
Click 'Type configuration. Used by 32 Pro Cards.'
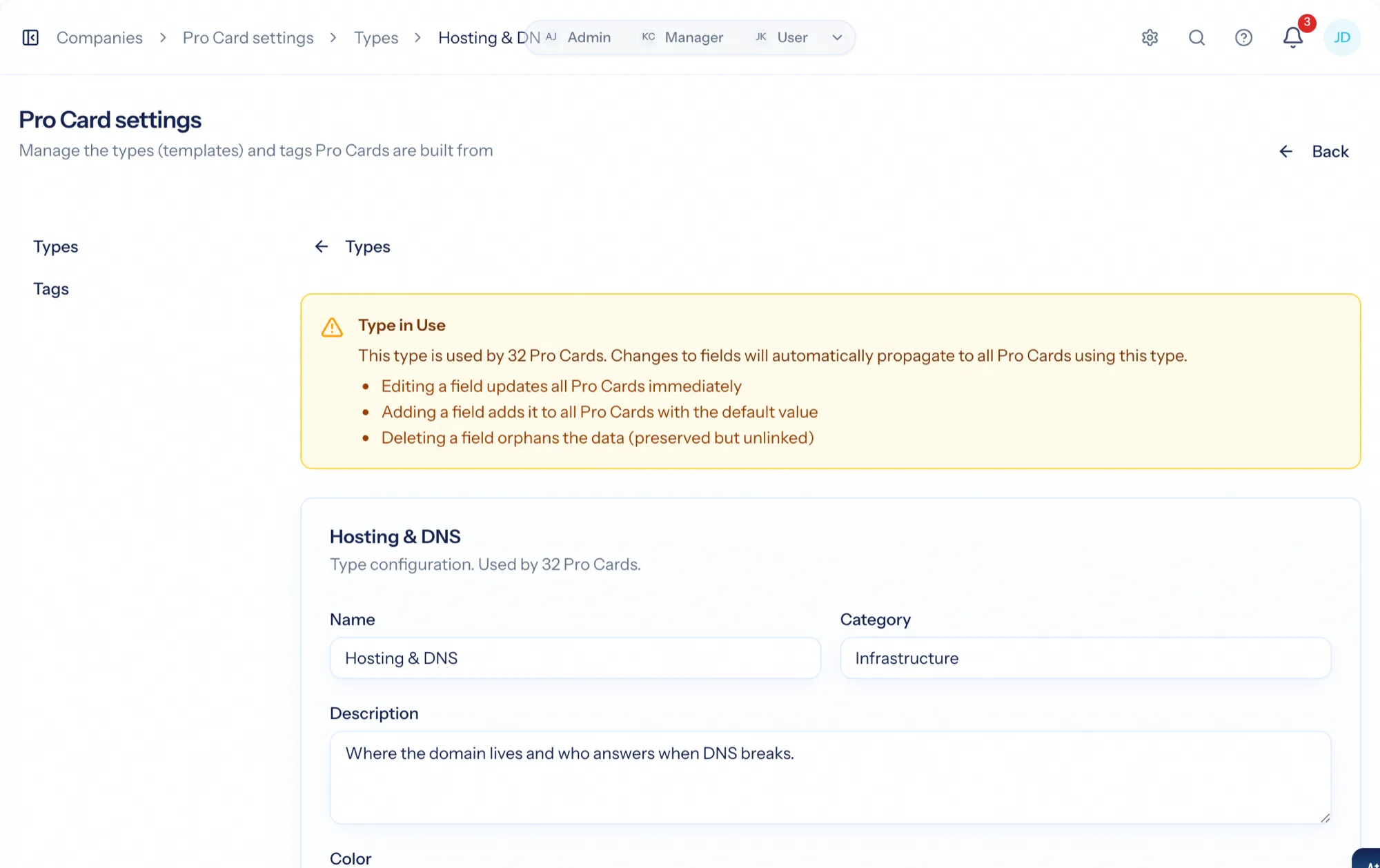pos(485,564)
